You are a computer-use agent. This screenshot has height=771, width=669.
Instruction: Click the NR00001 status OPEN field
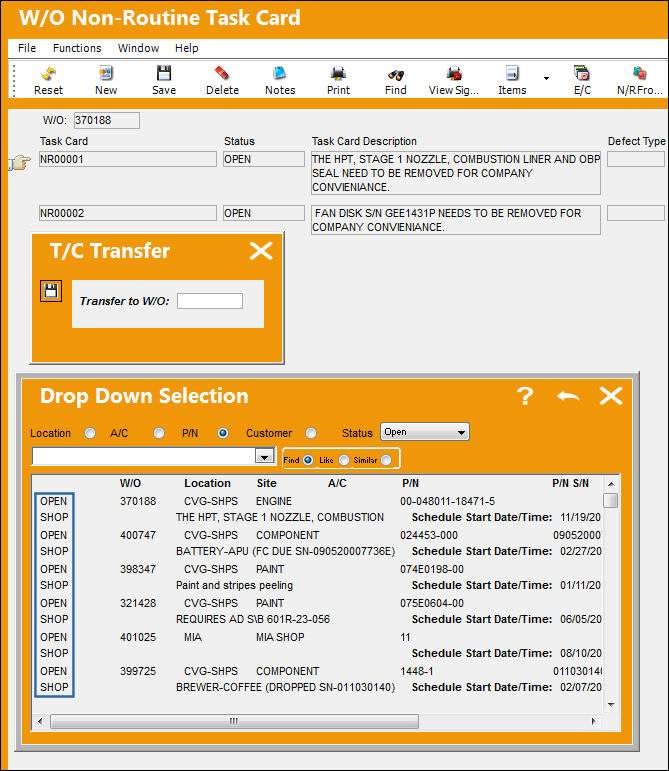point(264,159)
